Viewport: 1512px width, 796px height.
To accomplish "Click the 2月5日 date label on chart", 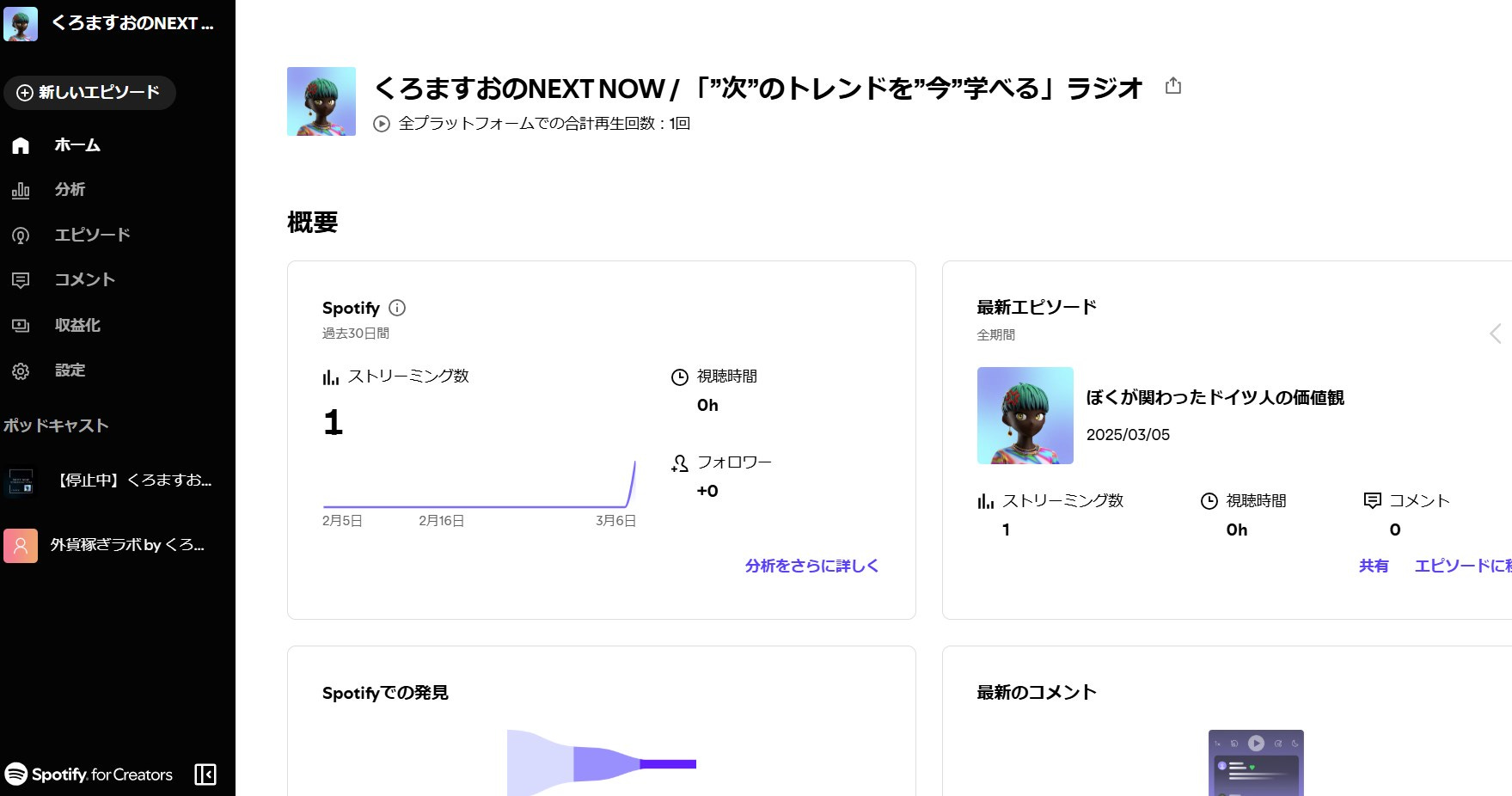I will pos(342,521).
